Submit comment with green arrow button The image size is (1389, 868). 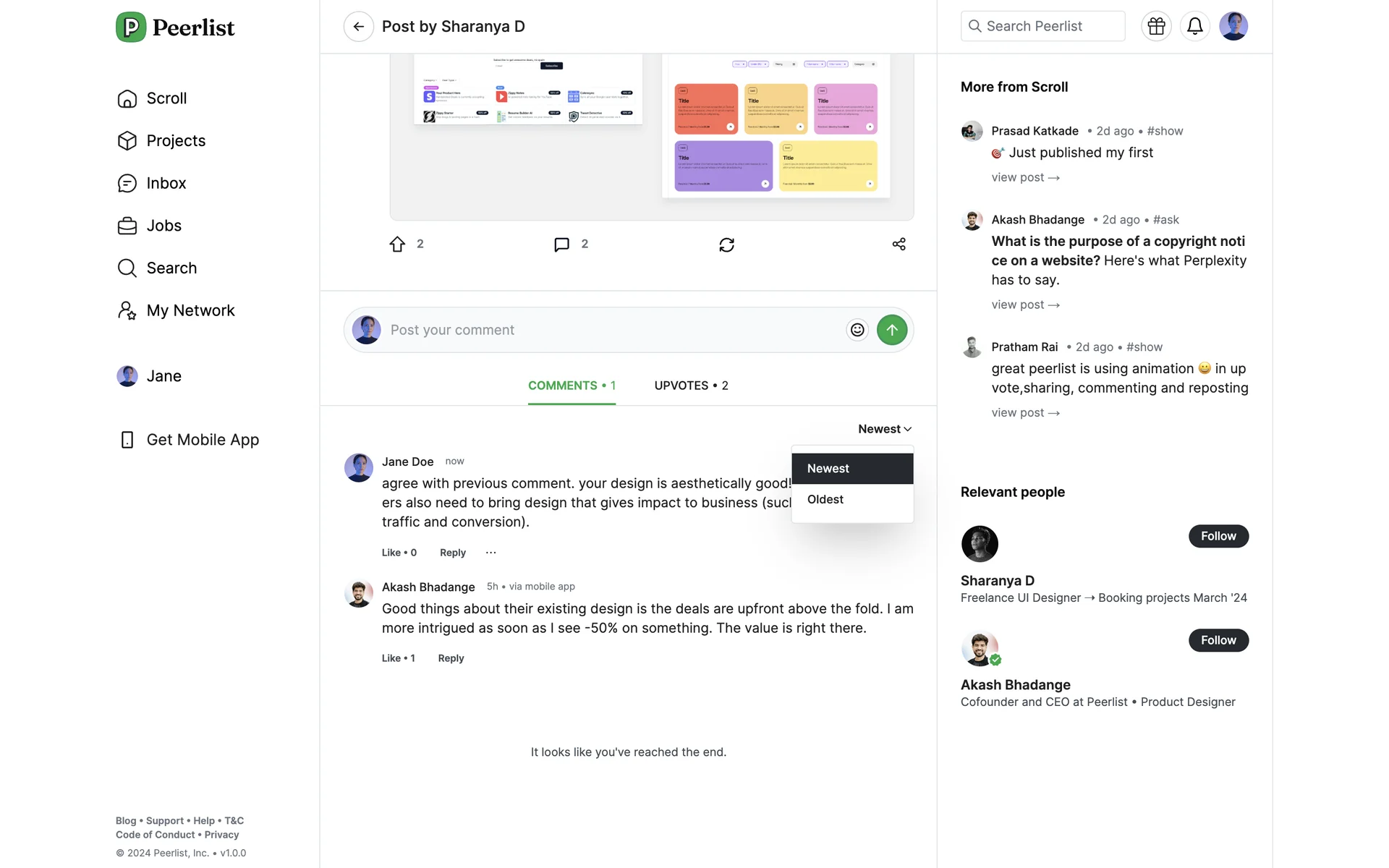892,330
